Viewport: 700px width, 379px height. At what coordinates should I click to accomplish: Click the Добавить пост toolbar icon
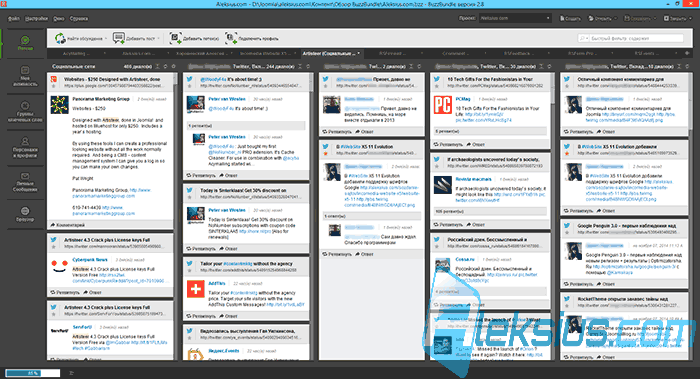point(119,38)
